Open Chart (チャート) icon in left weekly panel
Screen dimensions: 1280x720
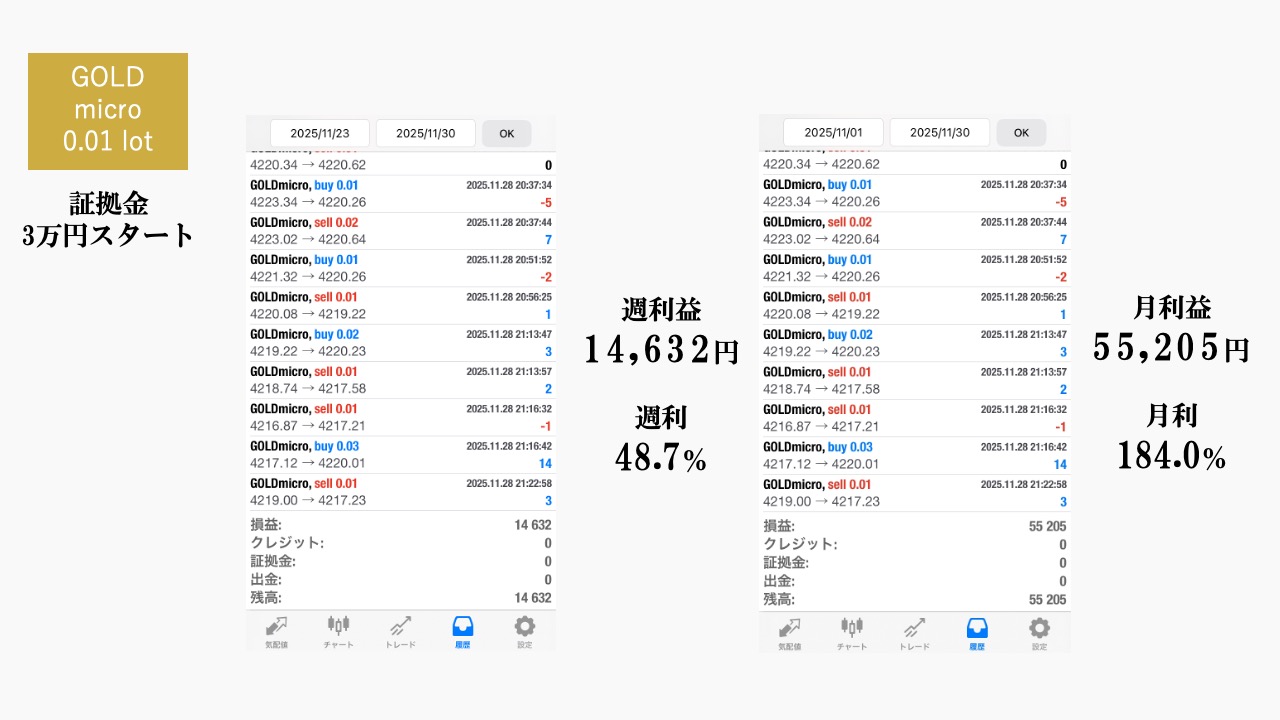[338, 631]
